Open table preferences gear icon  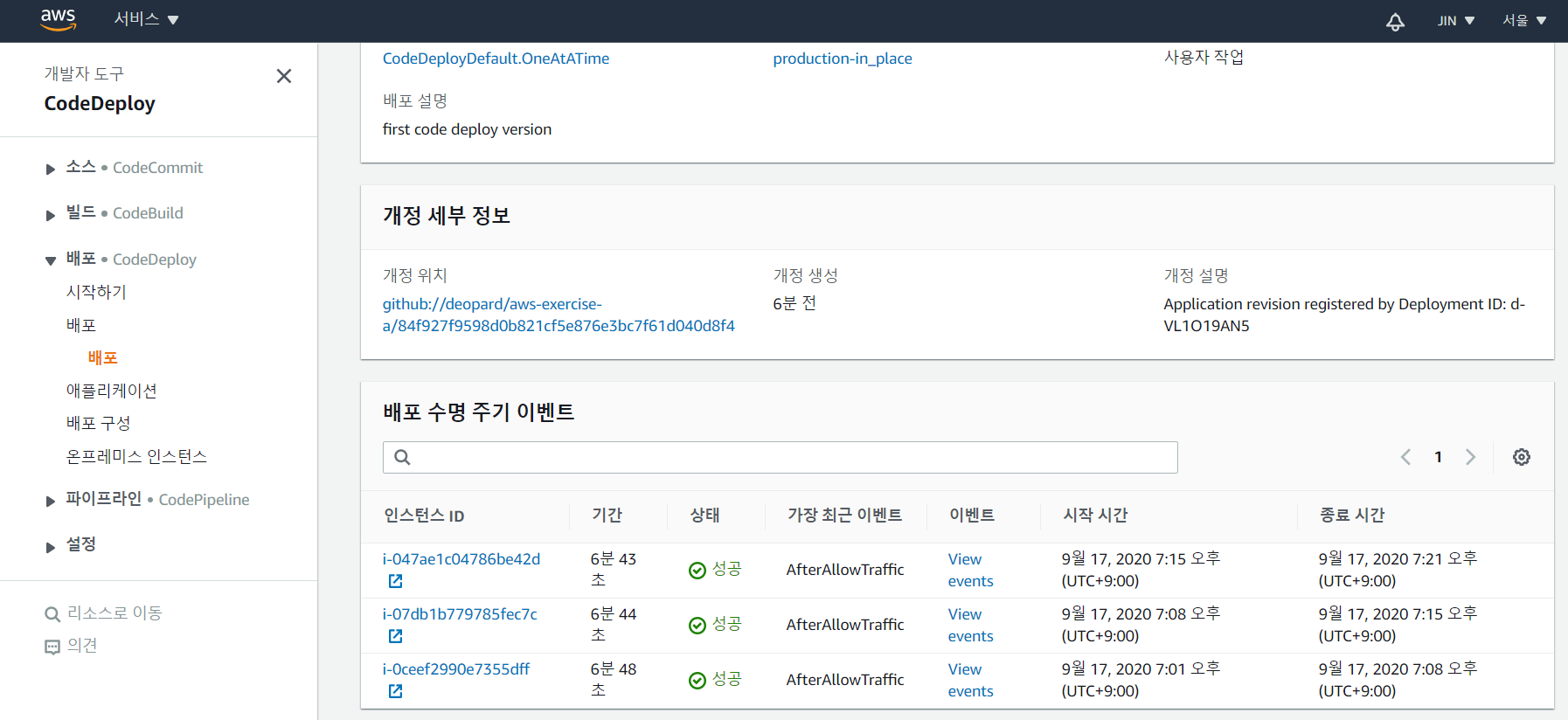(x=1521, y=457)
